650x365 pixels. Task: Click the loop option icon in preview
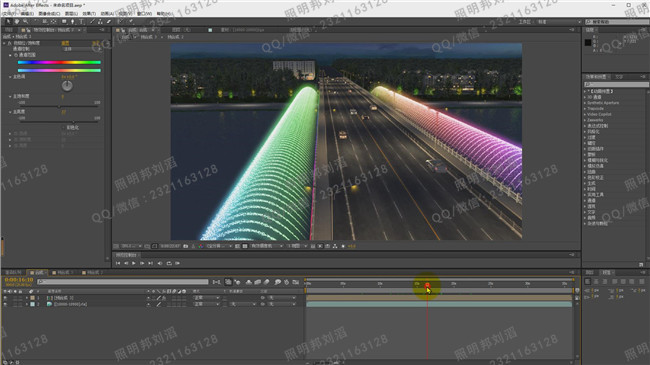click(x=169, y=263)
